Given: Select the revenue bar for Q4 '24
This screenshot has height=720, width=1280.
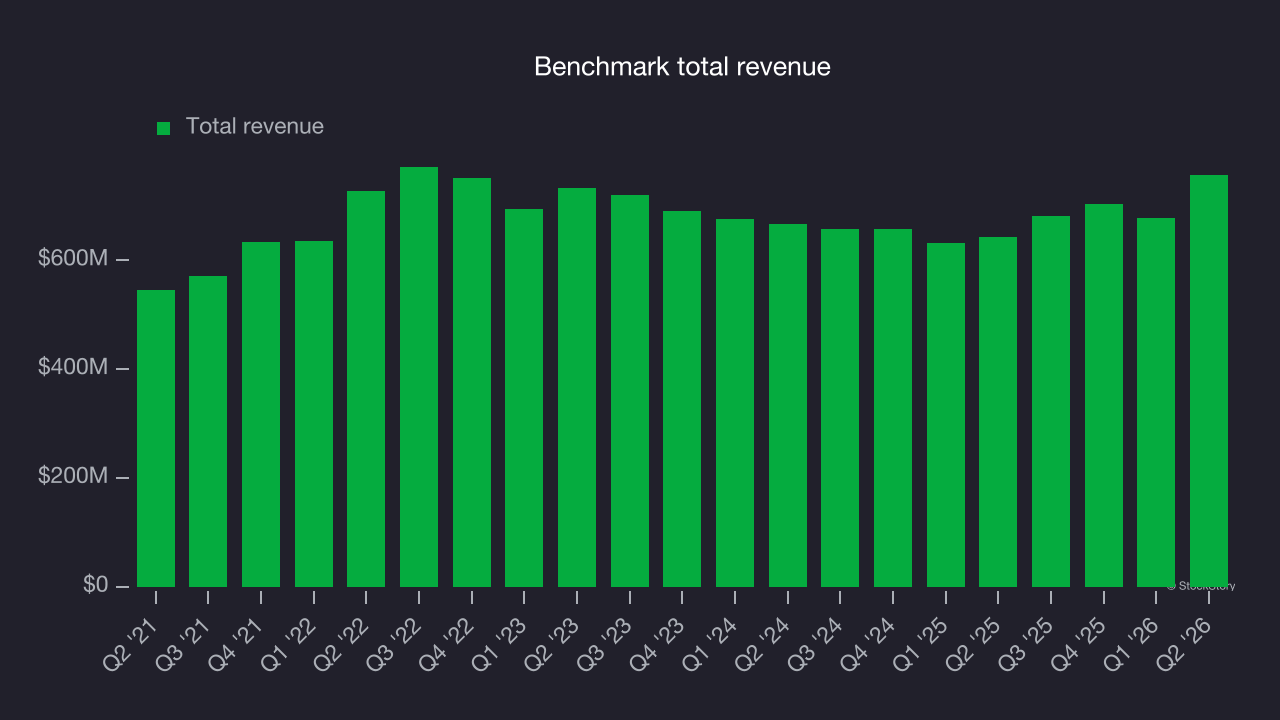Looking at the screenshot, I should pos(893,408).
